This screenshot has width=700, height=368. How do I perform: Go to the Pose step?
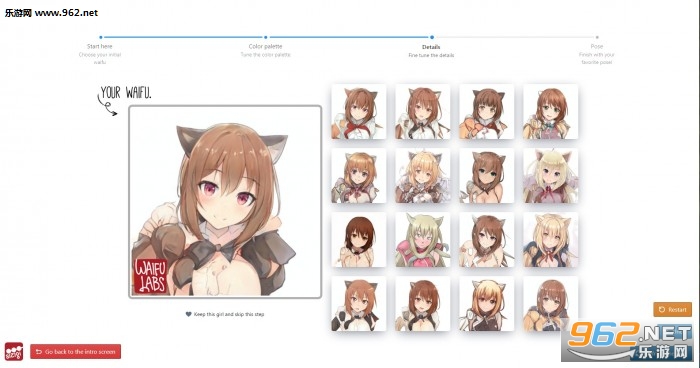(x=596, y=46)
